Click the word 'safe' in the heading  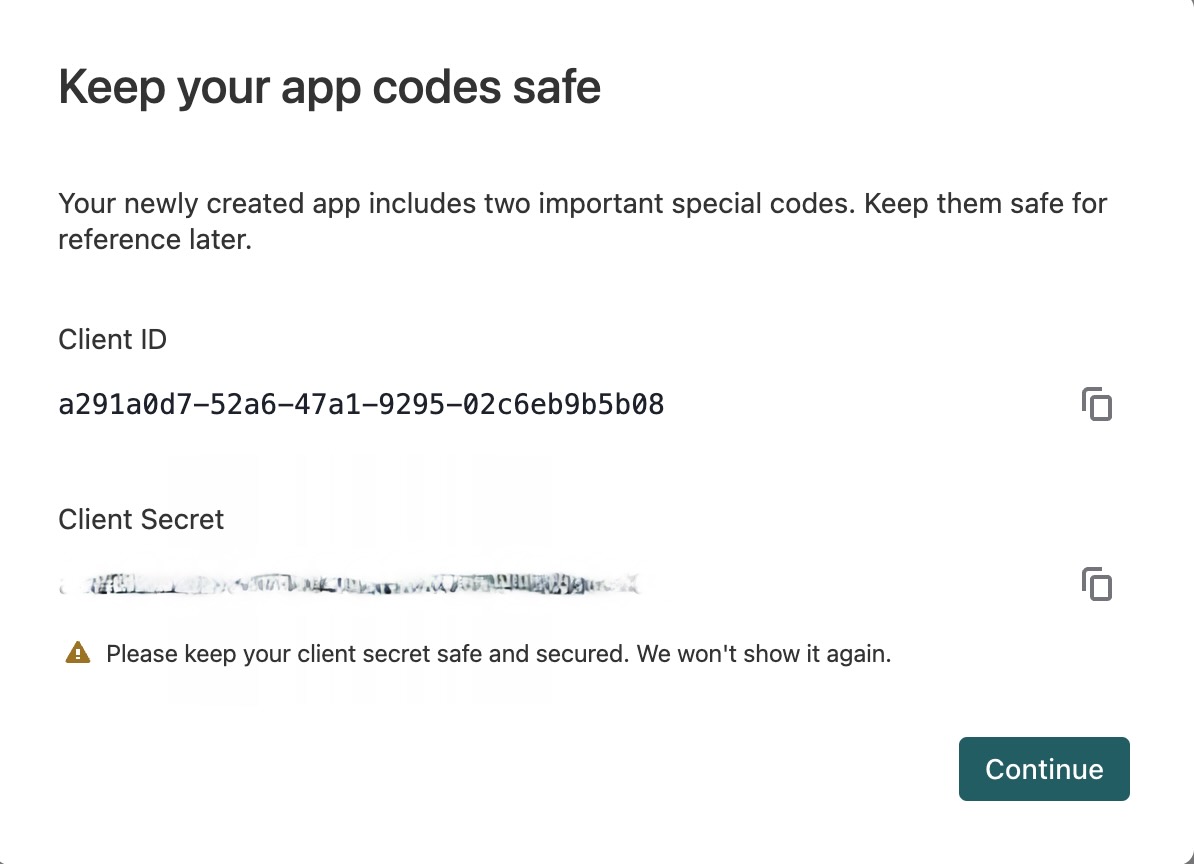[557, 87]
